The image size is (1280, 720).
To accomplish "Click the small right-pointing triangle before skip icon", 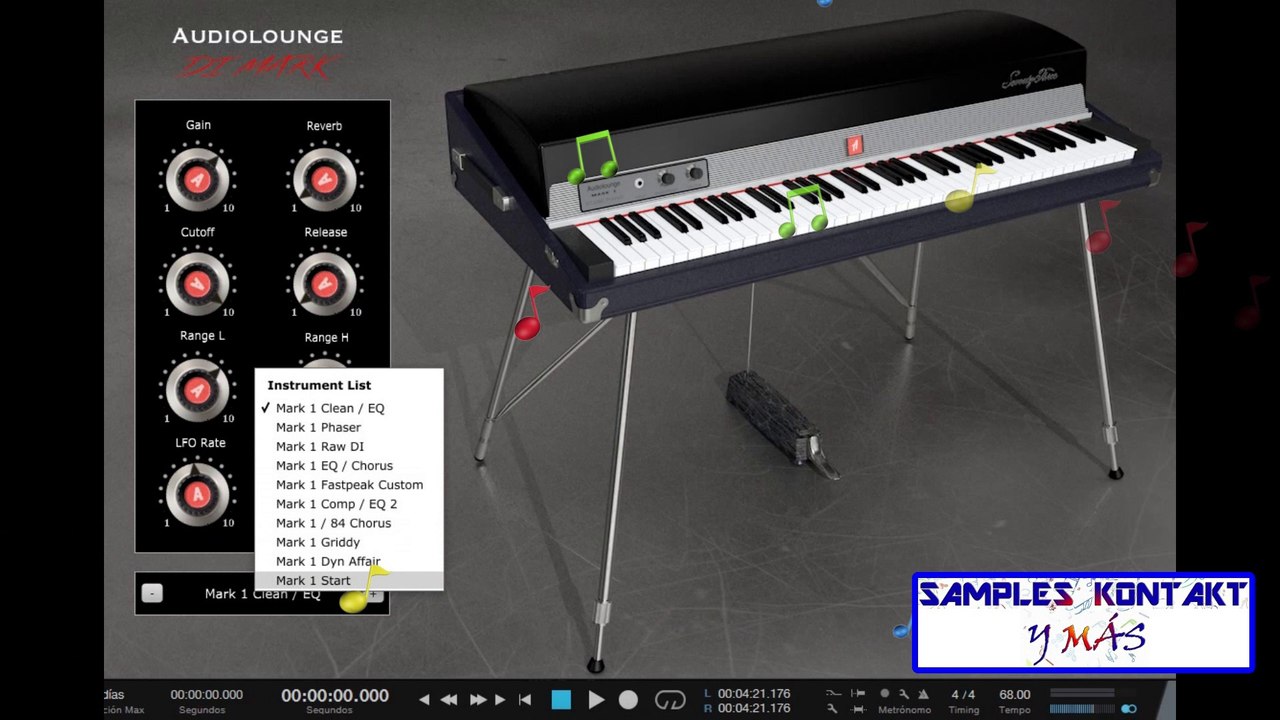I will 500,700.
